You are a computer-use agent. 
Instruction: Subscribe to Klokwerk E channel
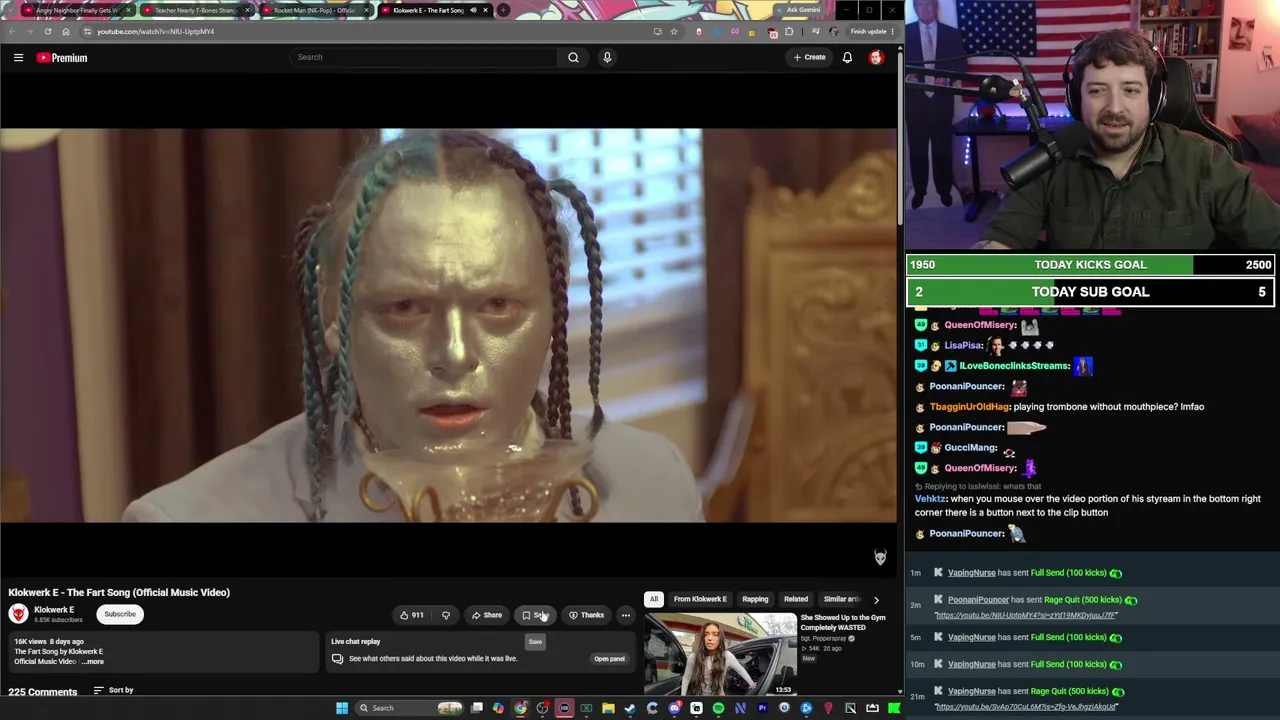pos(120,614)
